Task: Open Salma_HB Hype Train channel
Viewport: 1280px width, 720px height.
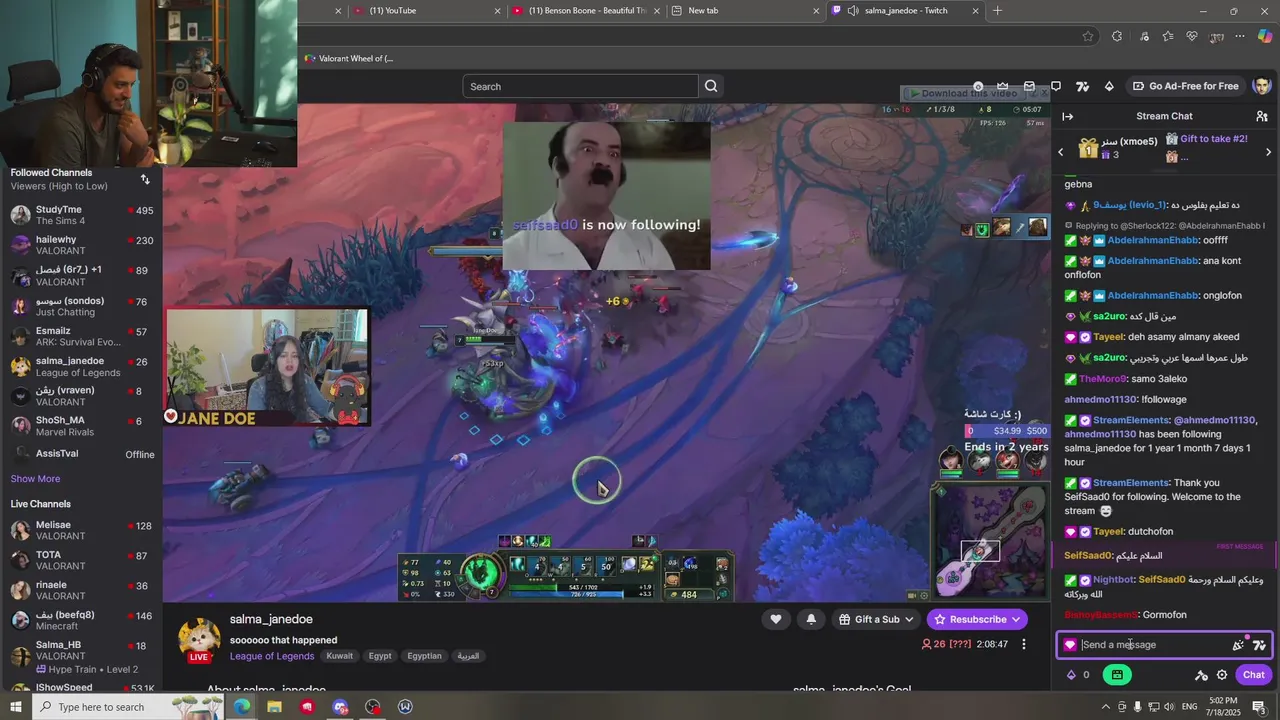Action: (x=81, y=657)
